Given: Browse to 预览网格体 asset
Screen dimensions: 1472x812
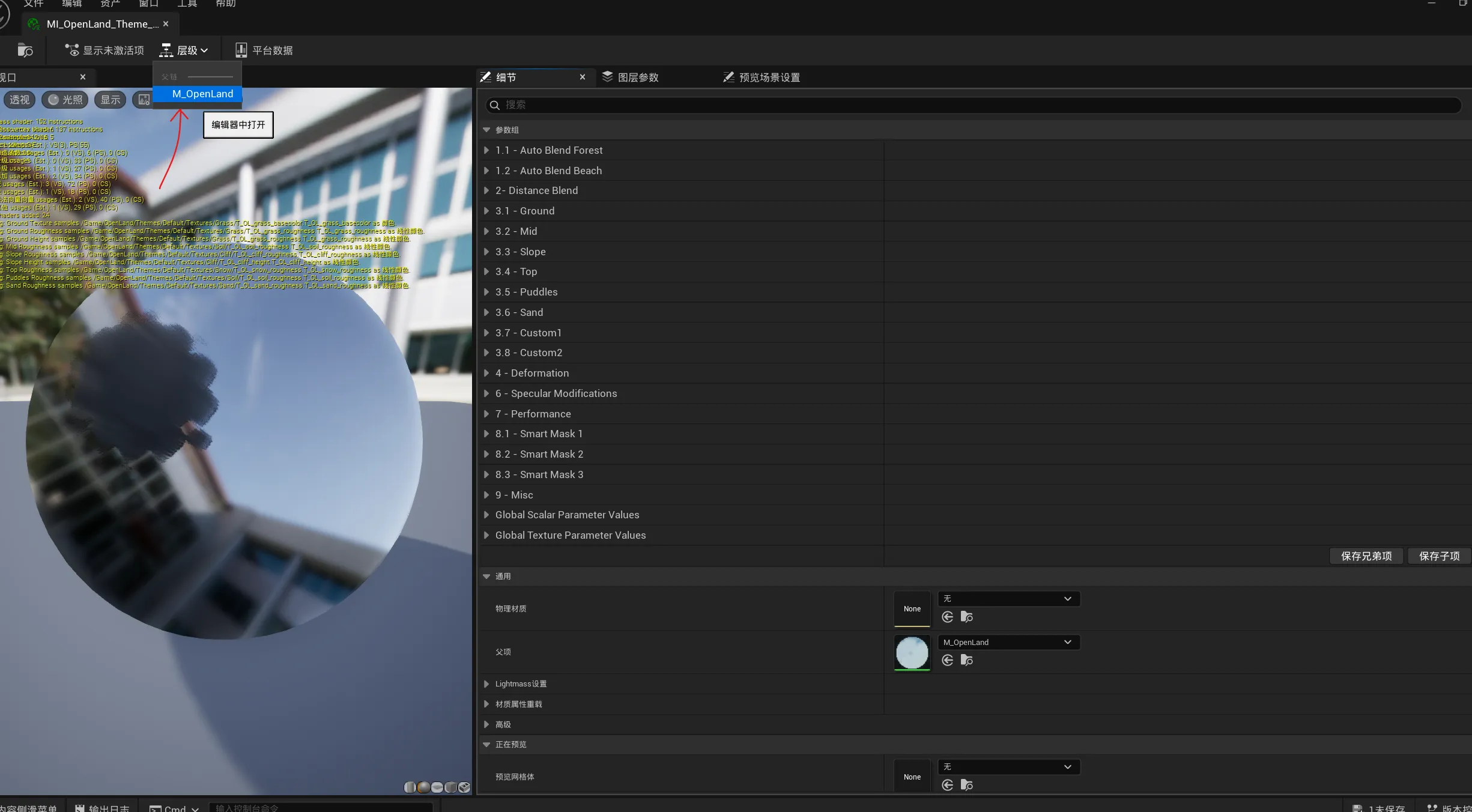Looking at the screenshot, I should 967,785.
